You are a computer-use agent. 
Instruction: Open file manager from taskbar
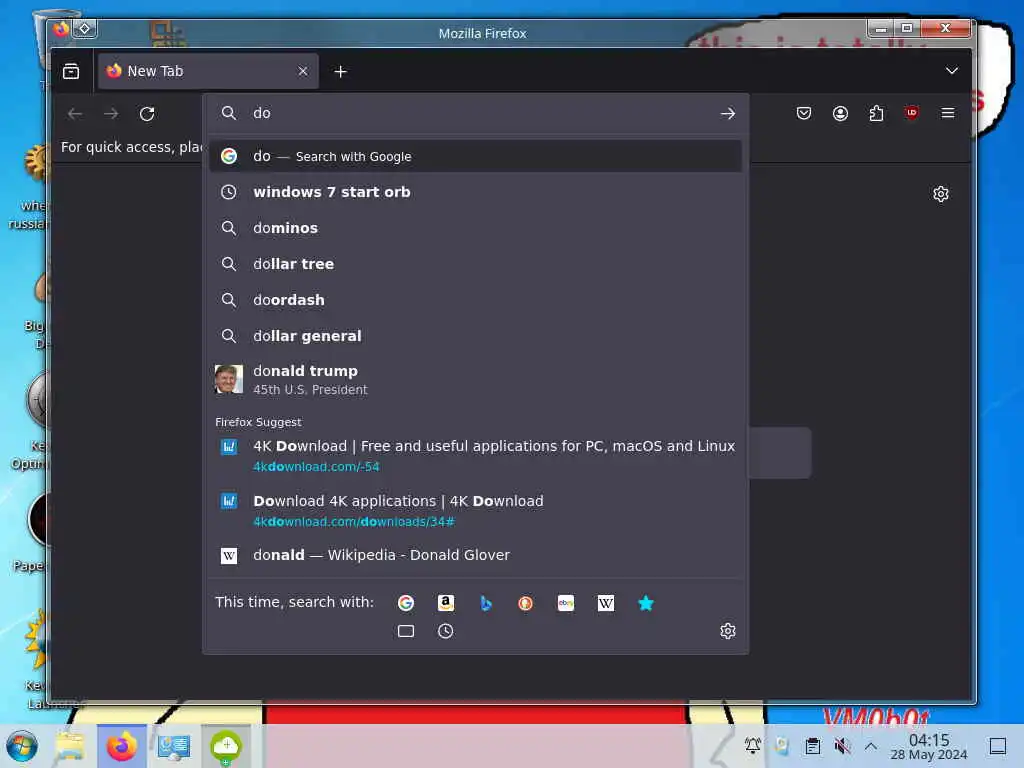[x=70, y=746]
